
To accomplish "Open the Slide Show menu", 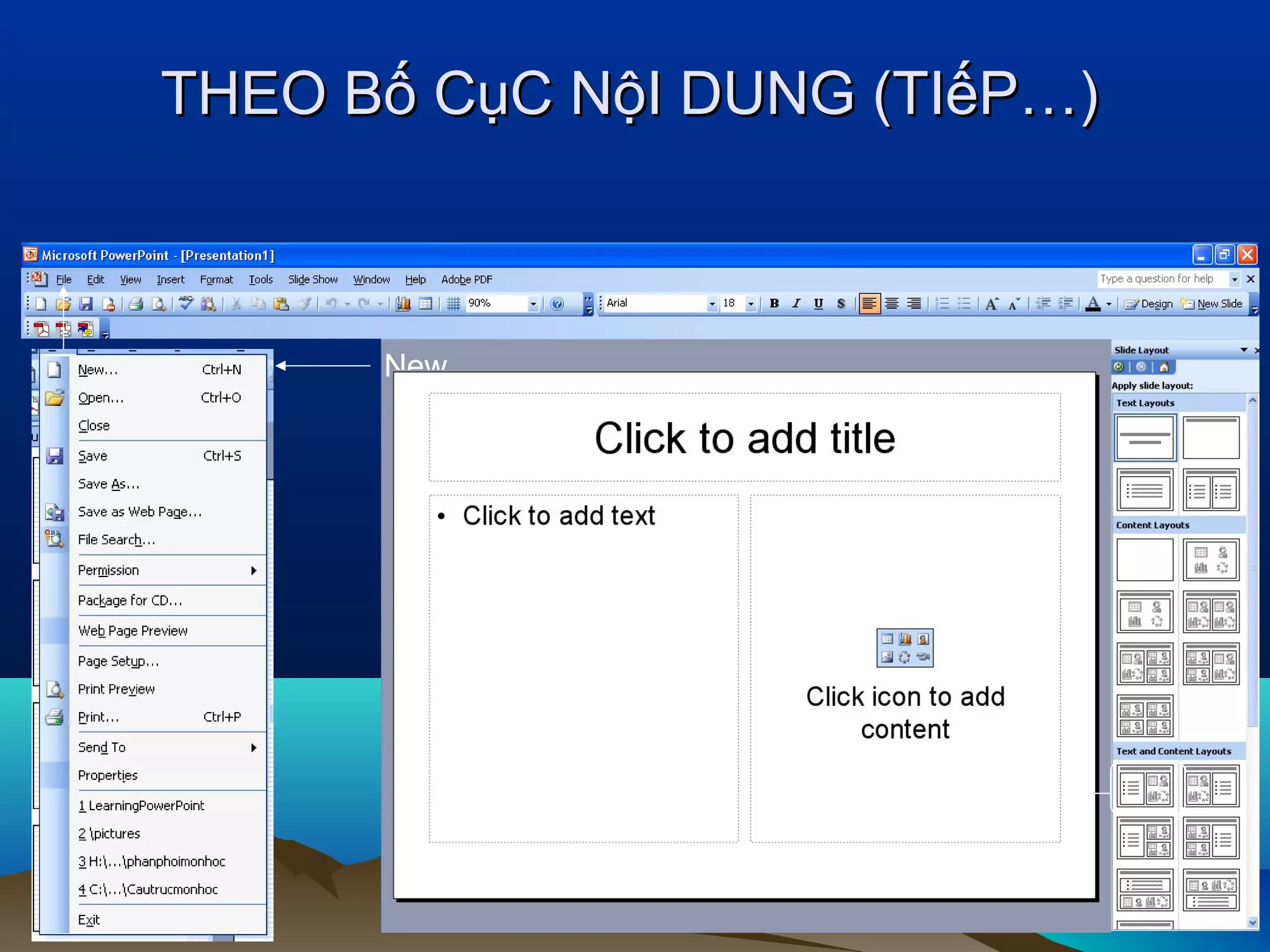I will point(313,280).
